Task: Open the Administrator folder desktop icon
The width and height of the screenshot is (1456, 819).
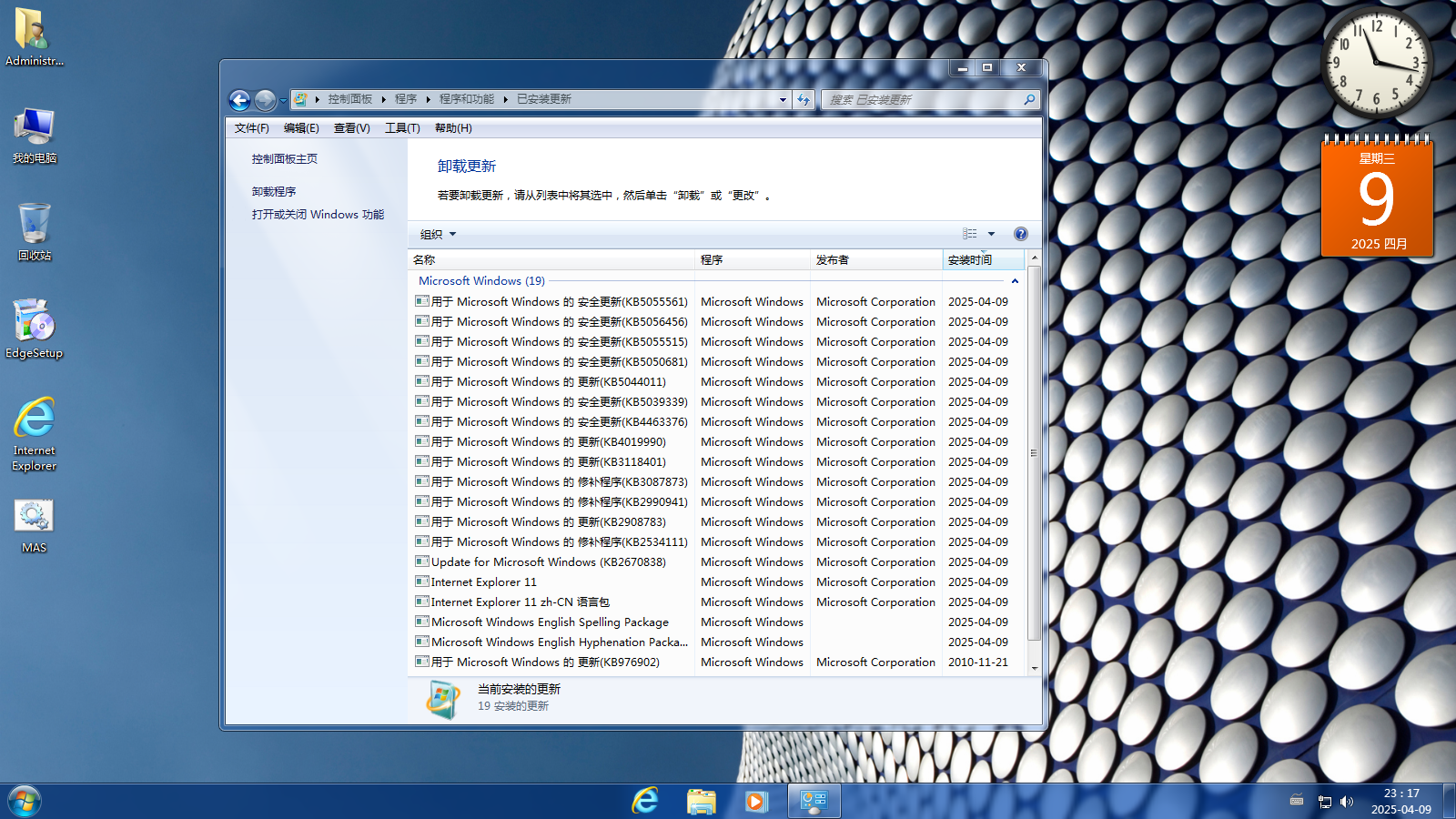Action: click(34, 38)
